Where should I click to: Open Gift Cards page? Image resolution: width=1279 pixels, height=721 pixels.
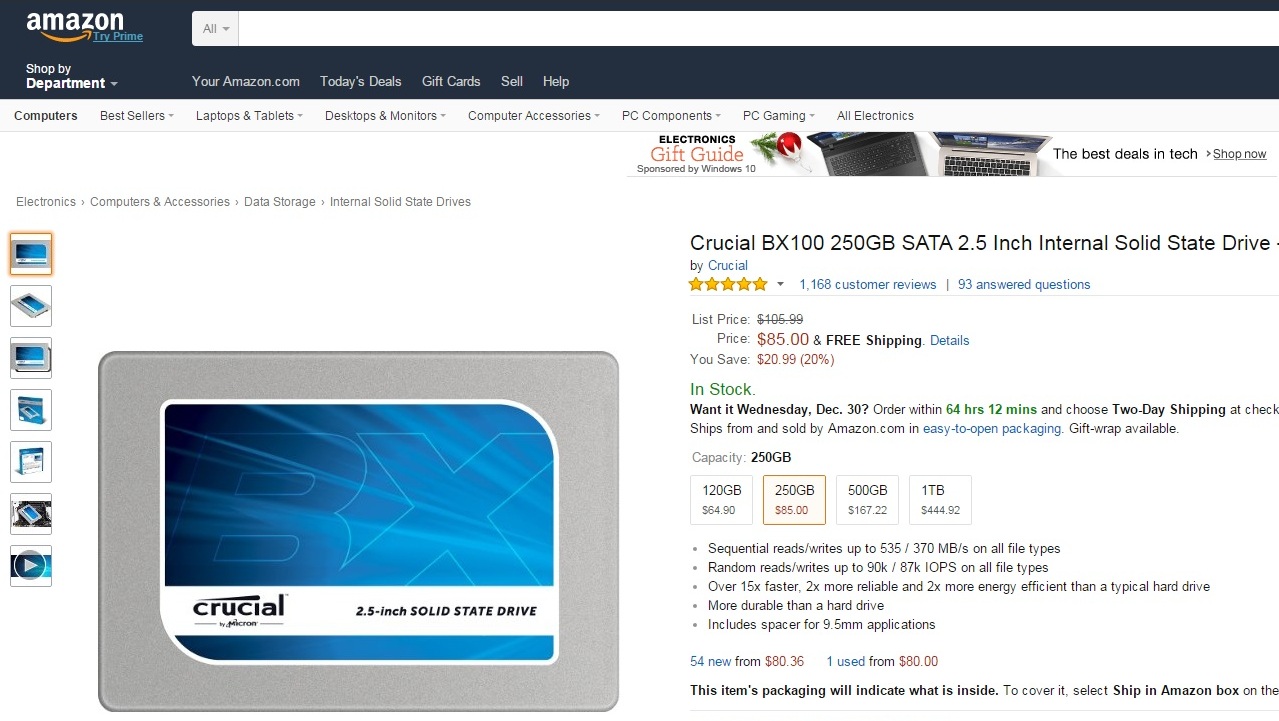tap(451, 82)
